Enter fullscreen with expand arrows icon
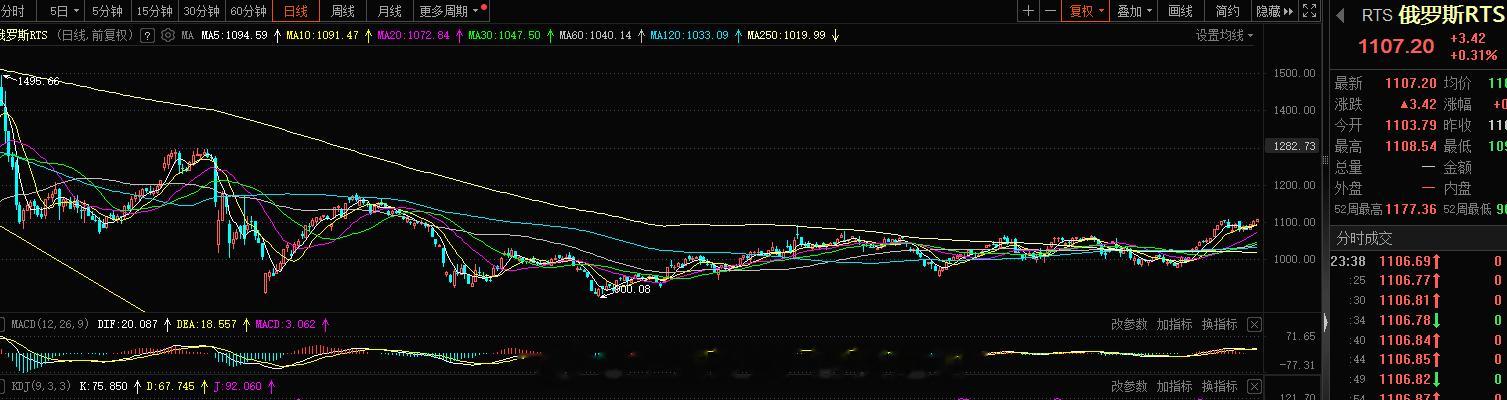This screenshot has height=400, width=1507. [x=1310, y=11]
